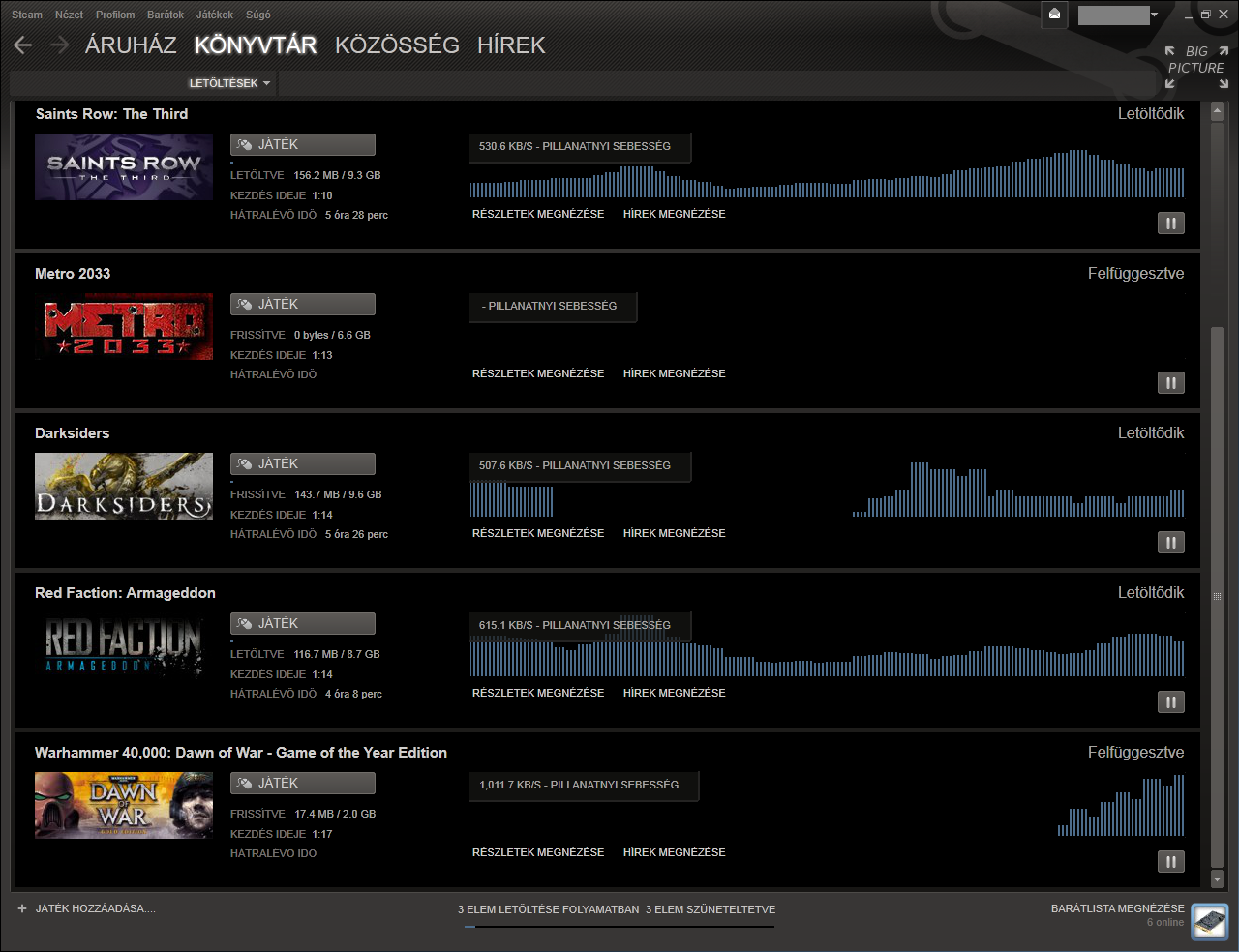Click JÁTÉK button for Red Faction
The image size is (1239, 952).
pyautogui.click(x=303, y=624)
